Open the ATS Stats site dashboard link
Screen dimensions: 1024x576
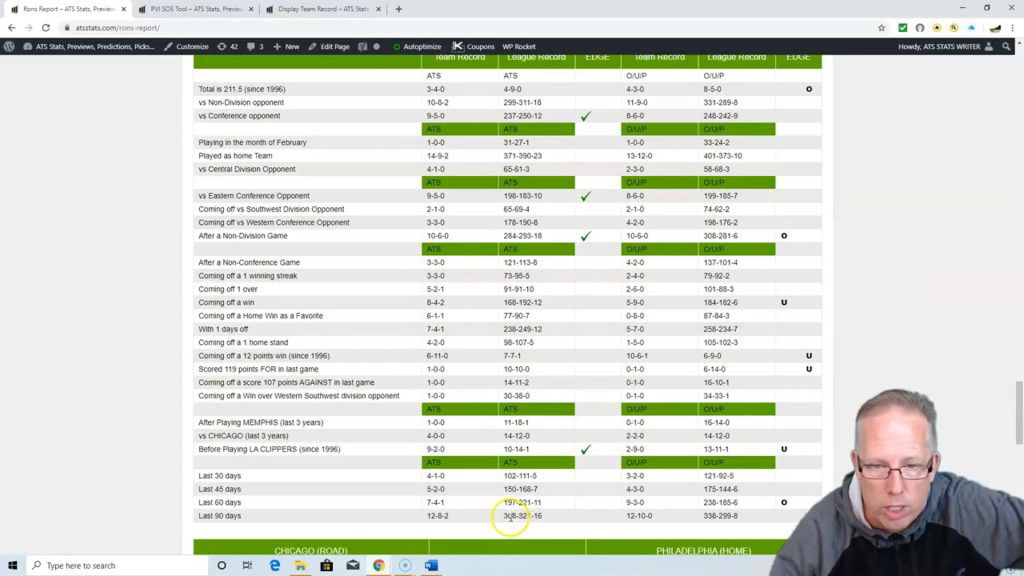89,46
